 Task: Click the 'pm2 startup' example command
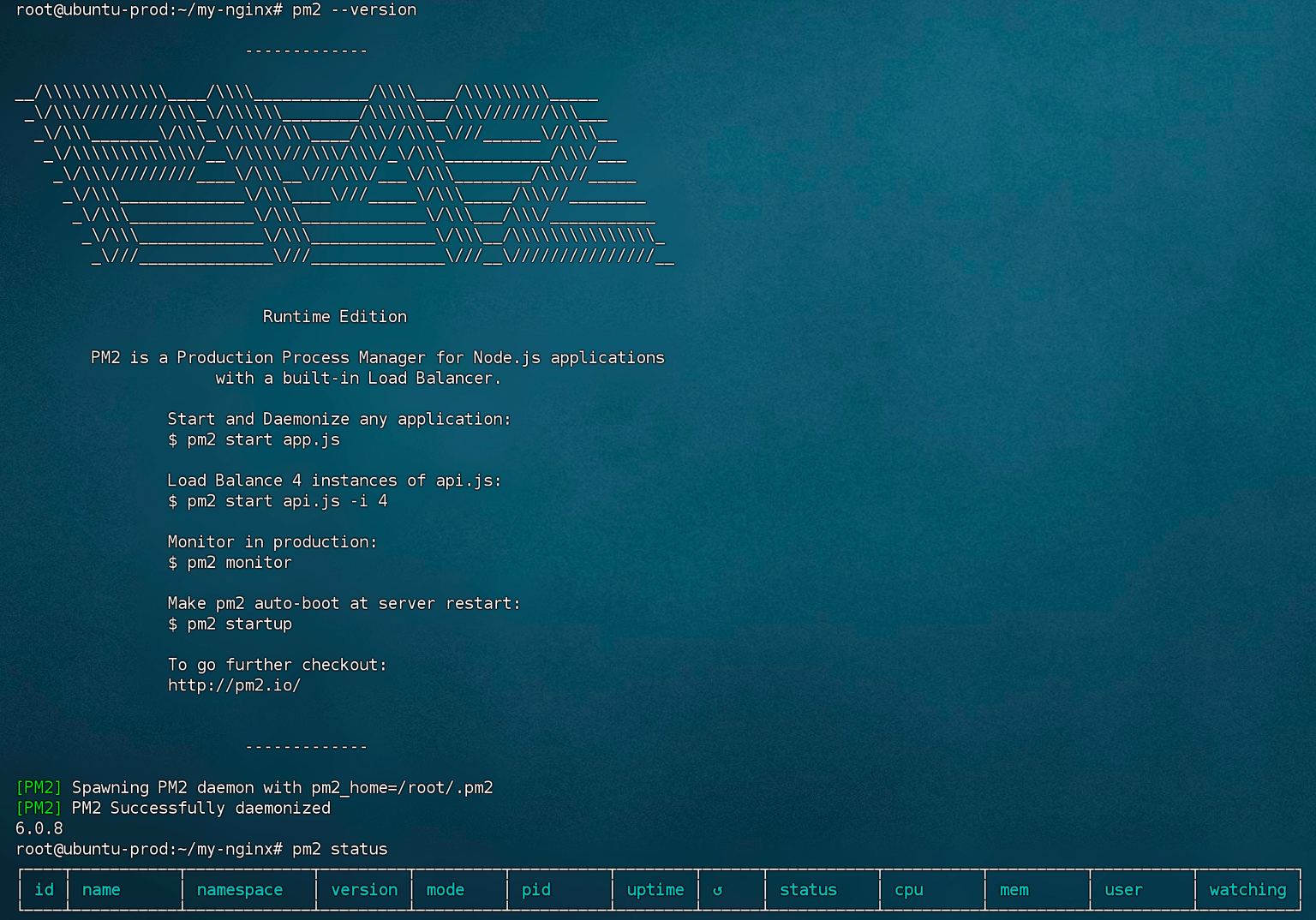tap(239, 624)
